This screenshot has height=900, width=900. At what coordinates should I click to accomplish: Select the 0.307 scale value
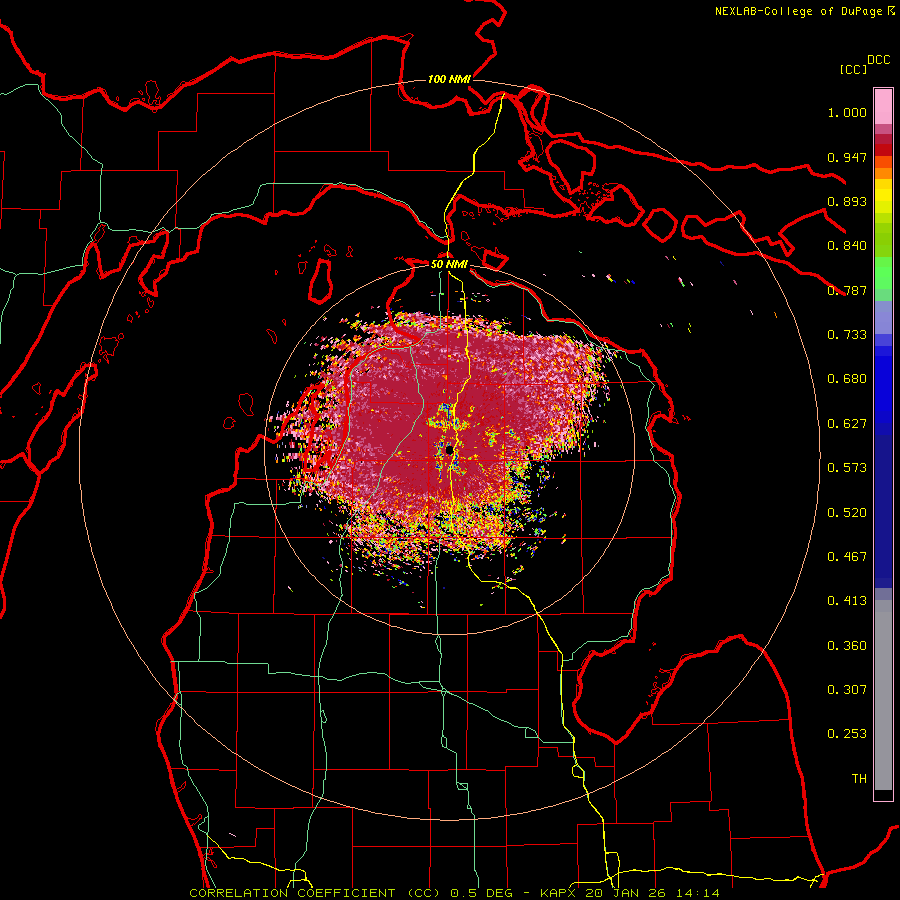847,690
